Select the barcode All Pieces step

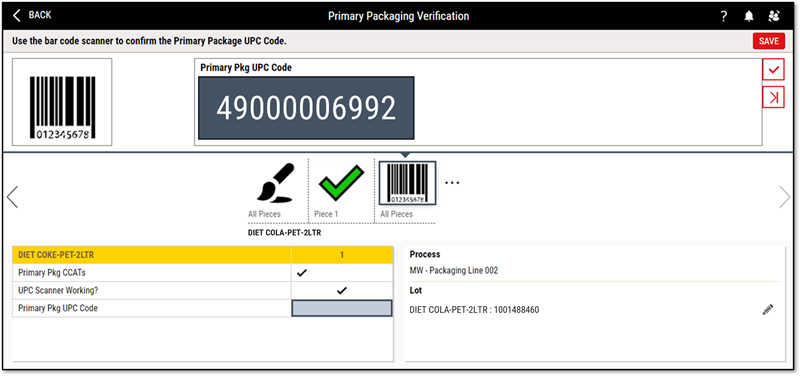(x=407, y=190)
